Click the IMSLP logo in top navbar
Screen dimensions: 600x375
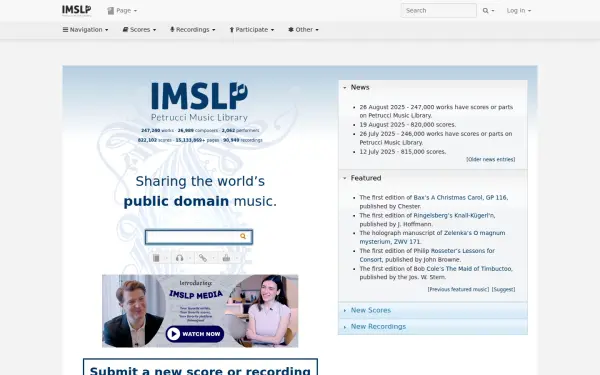(77, 10)
